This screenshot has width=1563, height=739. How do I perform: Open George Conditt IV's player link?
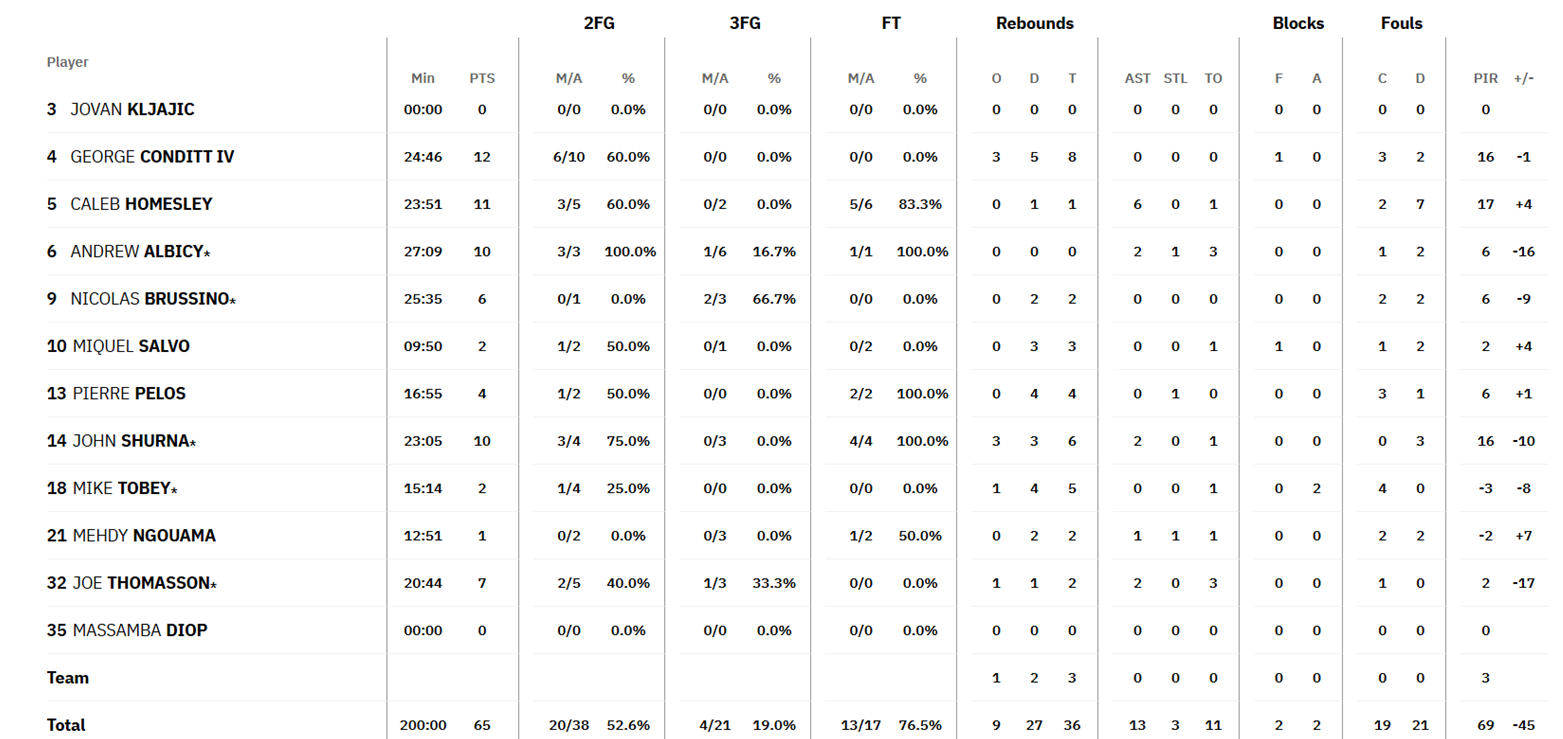click(152, 157)
